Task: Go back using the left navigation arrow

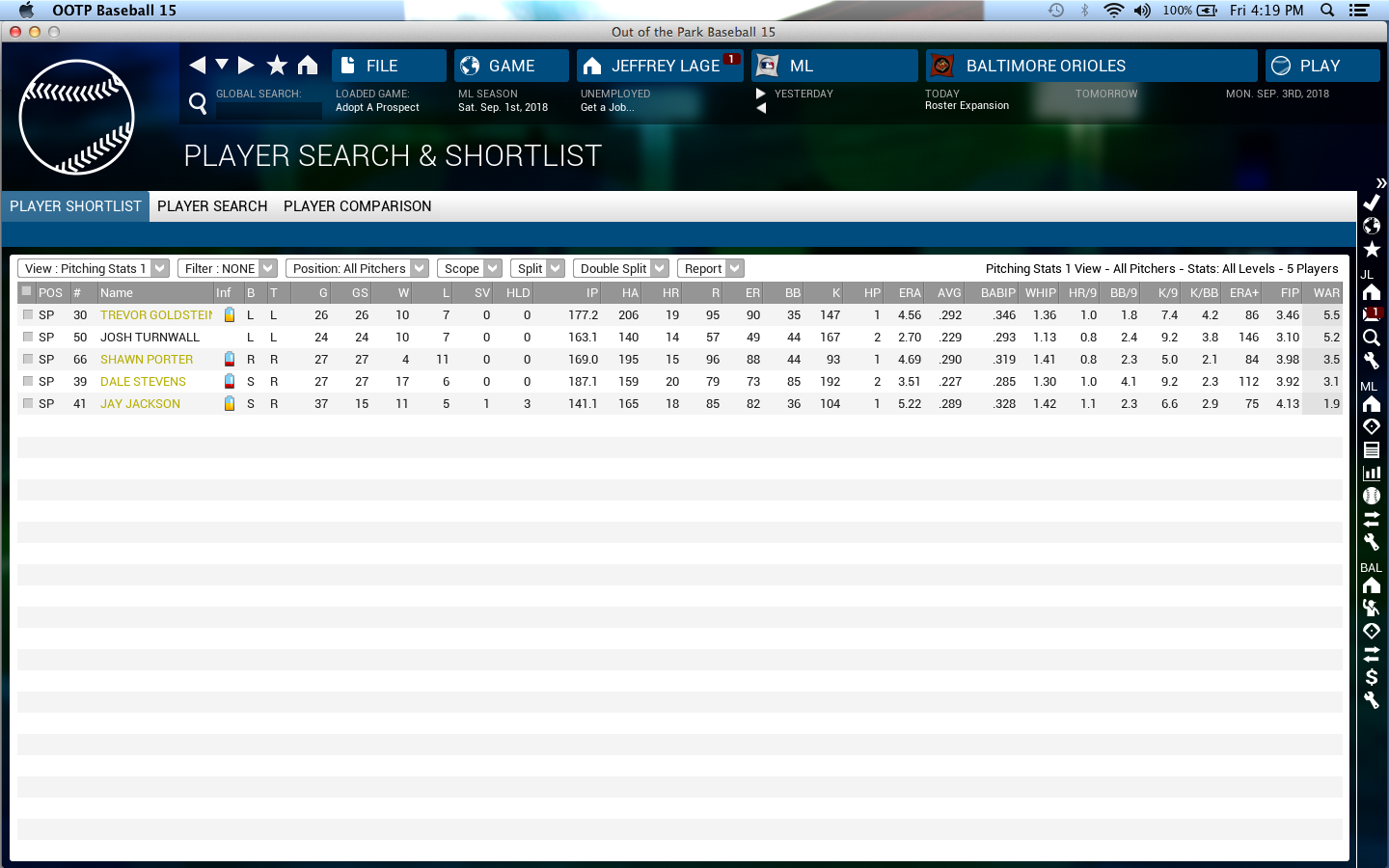Action: click(x=198, y=65)
